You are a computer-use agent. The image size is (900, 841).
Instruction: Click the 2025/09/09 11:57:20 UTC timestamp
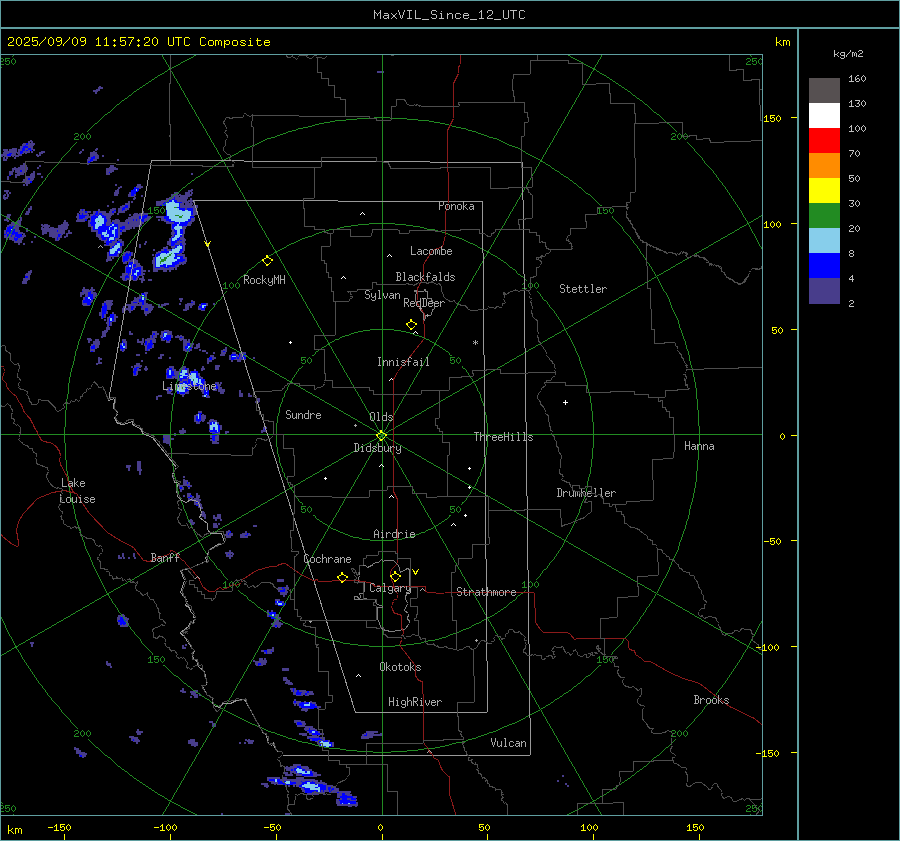[98, 42]
